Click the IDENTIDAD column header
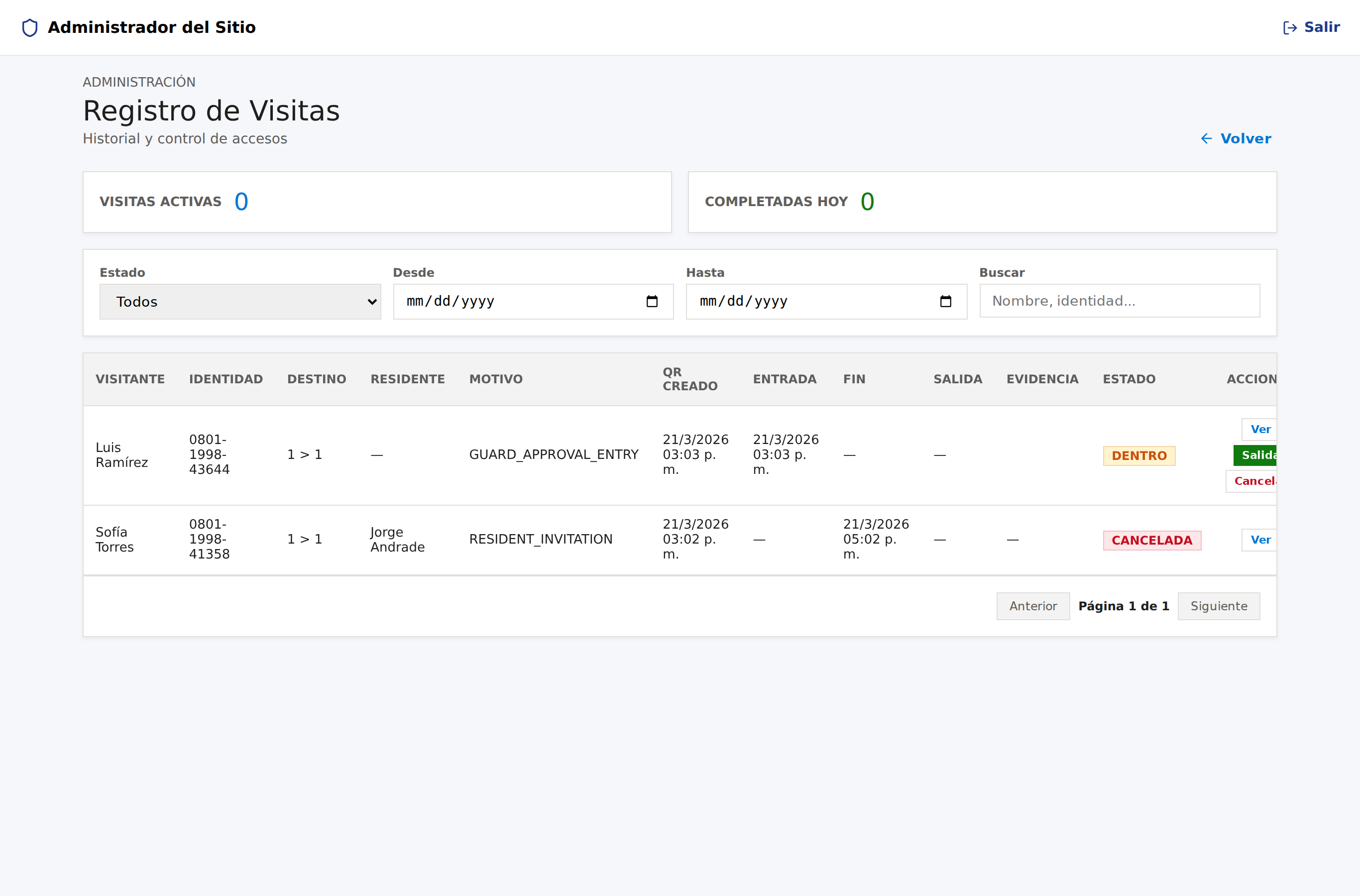 (x=227, y=379)
